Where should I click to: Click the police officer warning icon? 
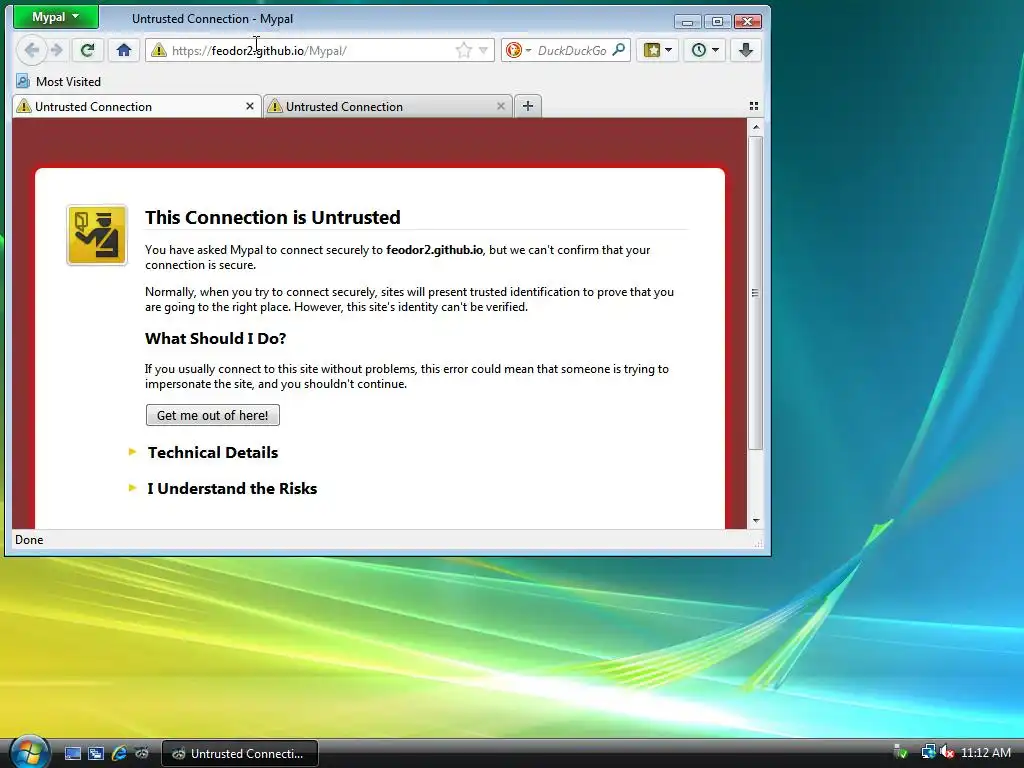97,235
